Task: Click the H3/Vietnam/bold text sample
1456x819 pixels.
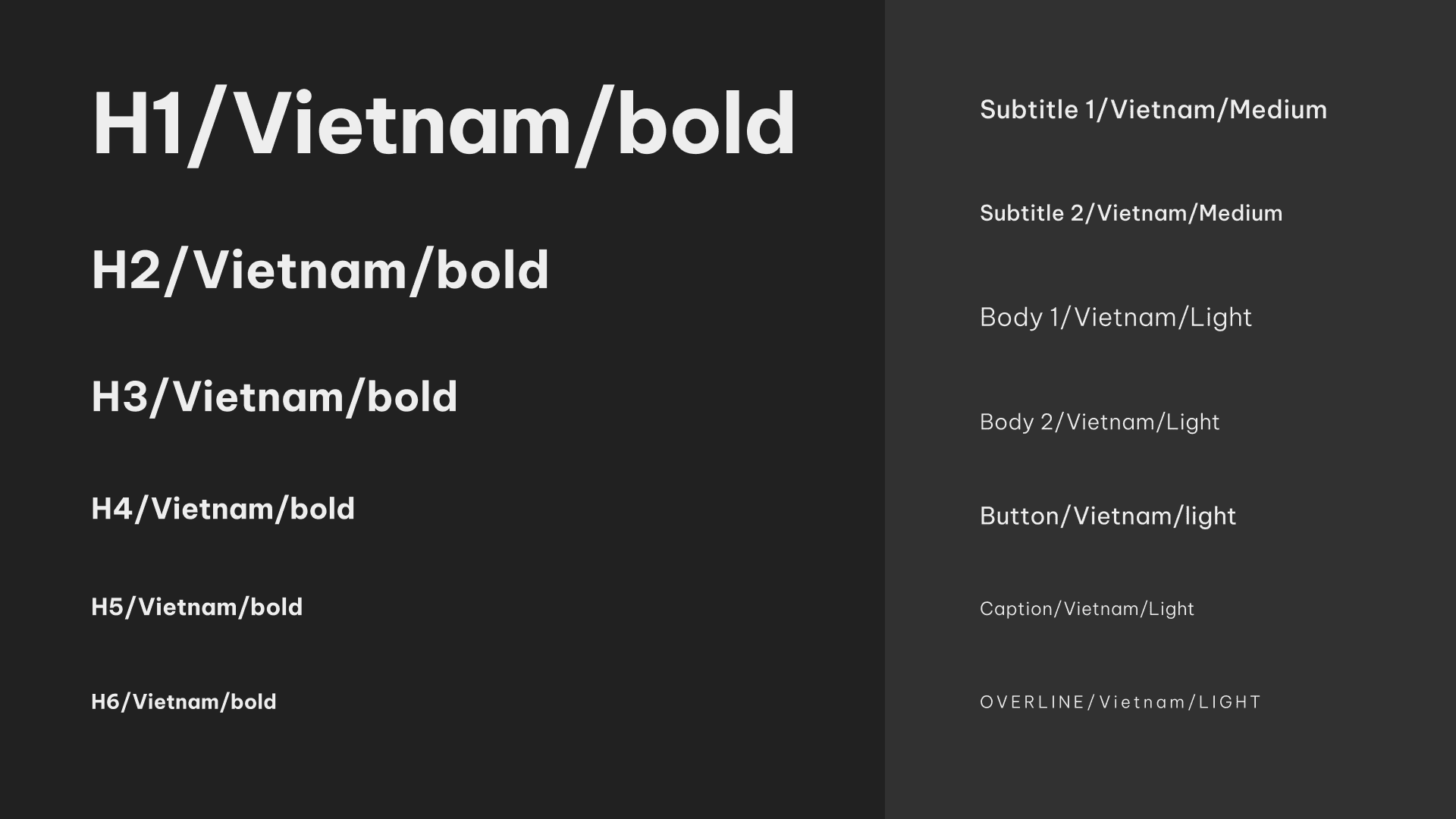Action: pos(275,397)
